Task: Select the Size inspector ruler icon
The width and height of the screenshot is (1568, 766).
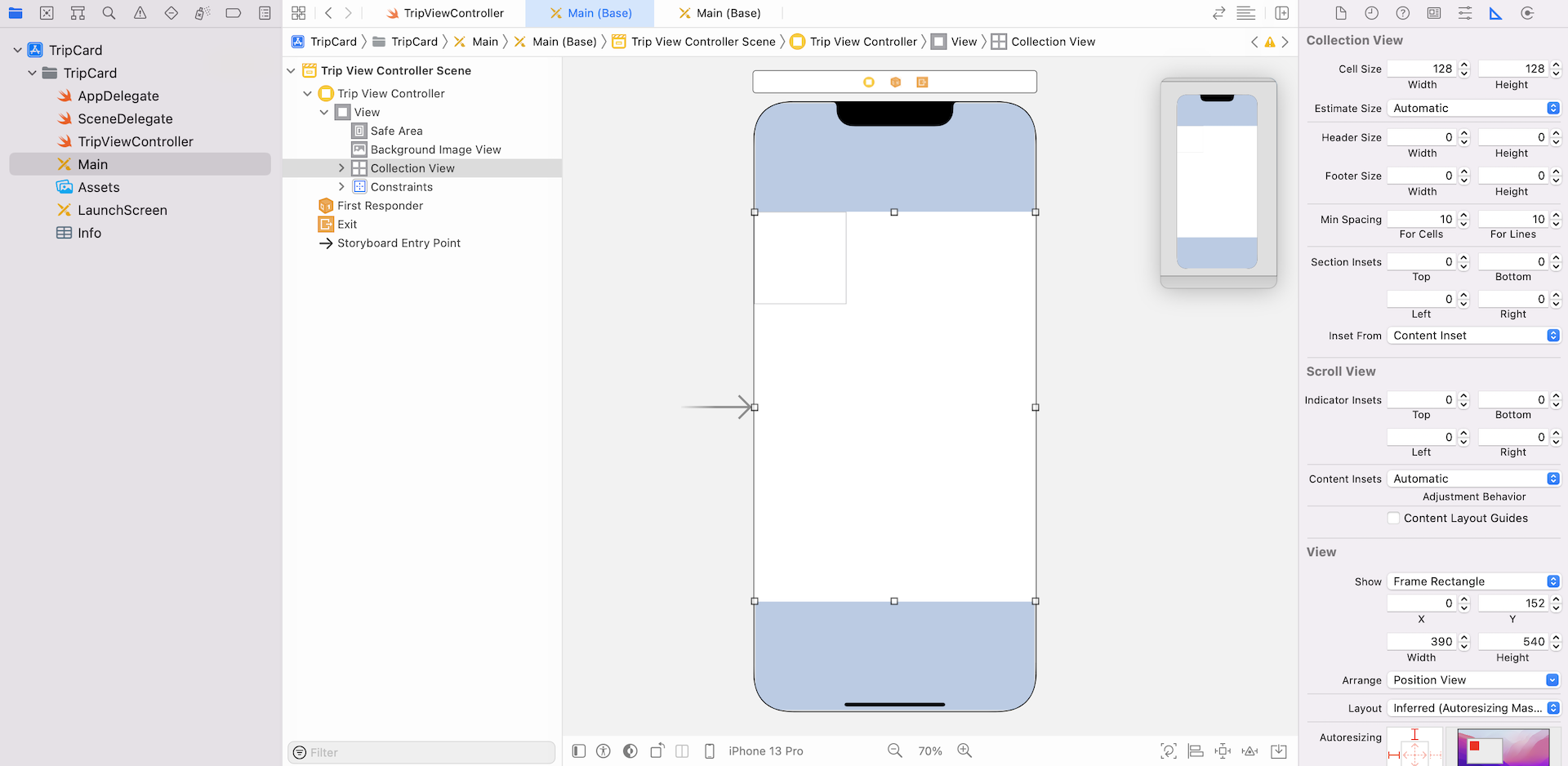Action: [x=1495, y=13]
